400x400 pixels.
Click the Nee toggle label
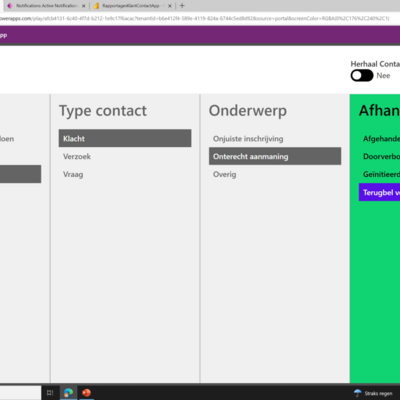point(383,76)
